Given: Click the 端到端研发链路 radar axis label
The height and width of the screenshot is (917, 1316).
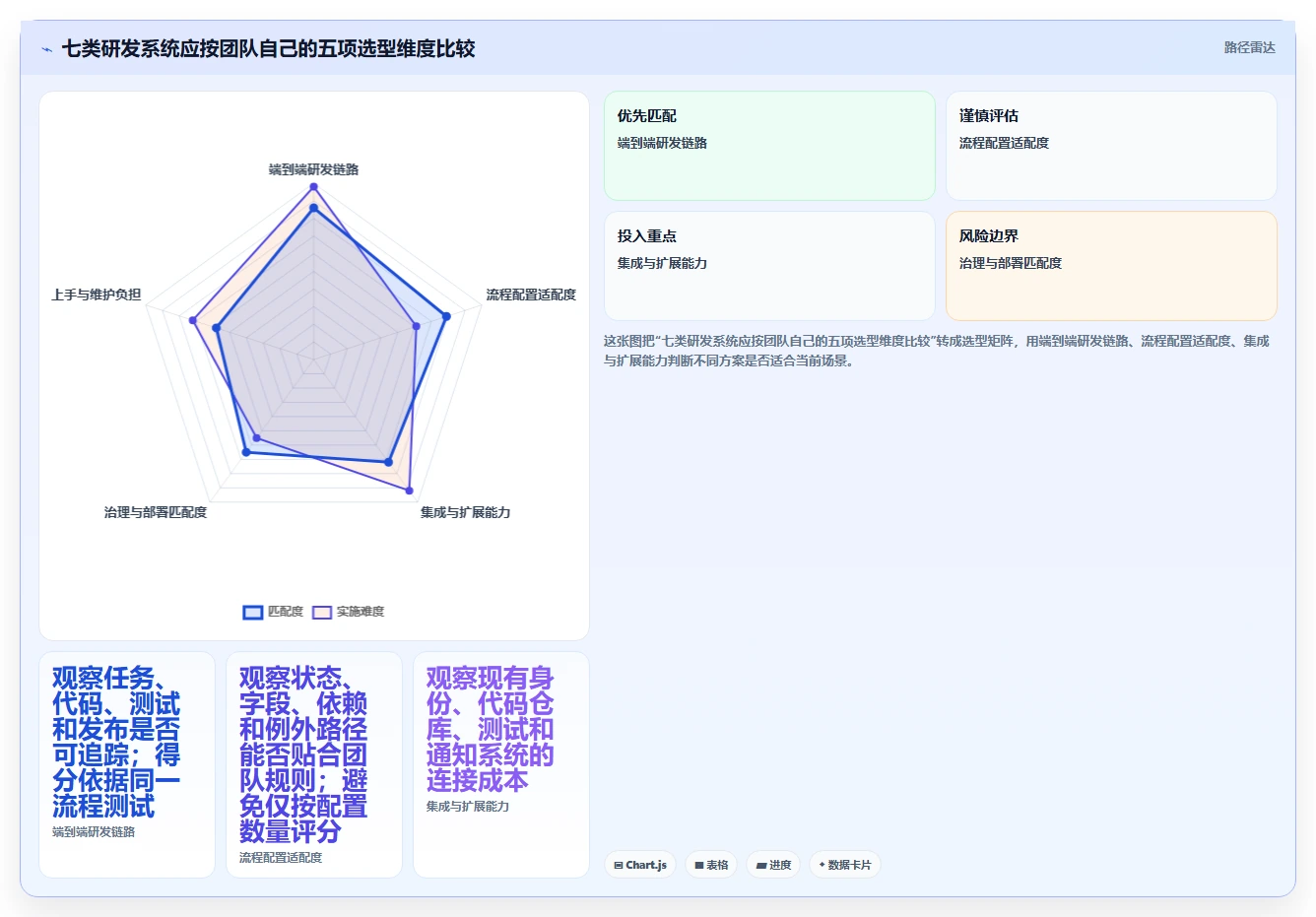Looking at the screenshot, I should 313,169.
